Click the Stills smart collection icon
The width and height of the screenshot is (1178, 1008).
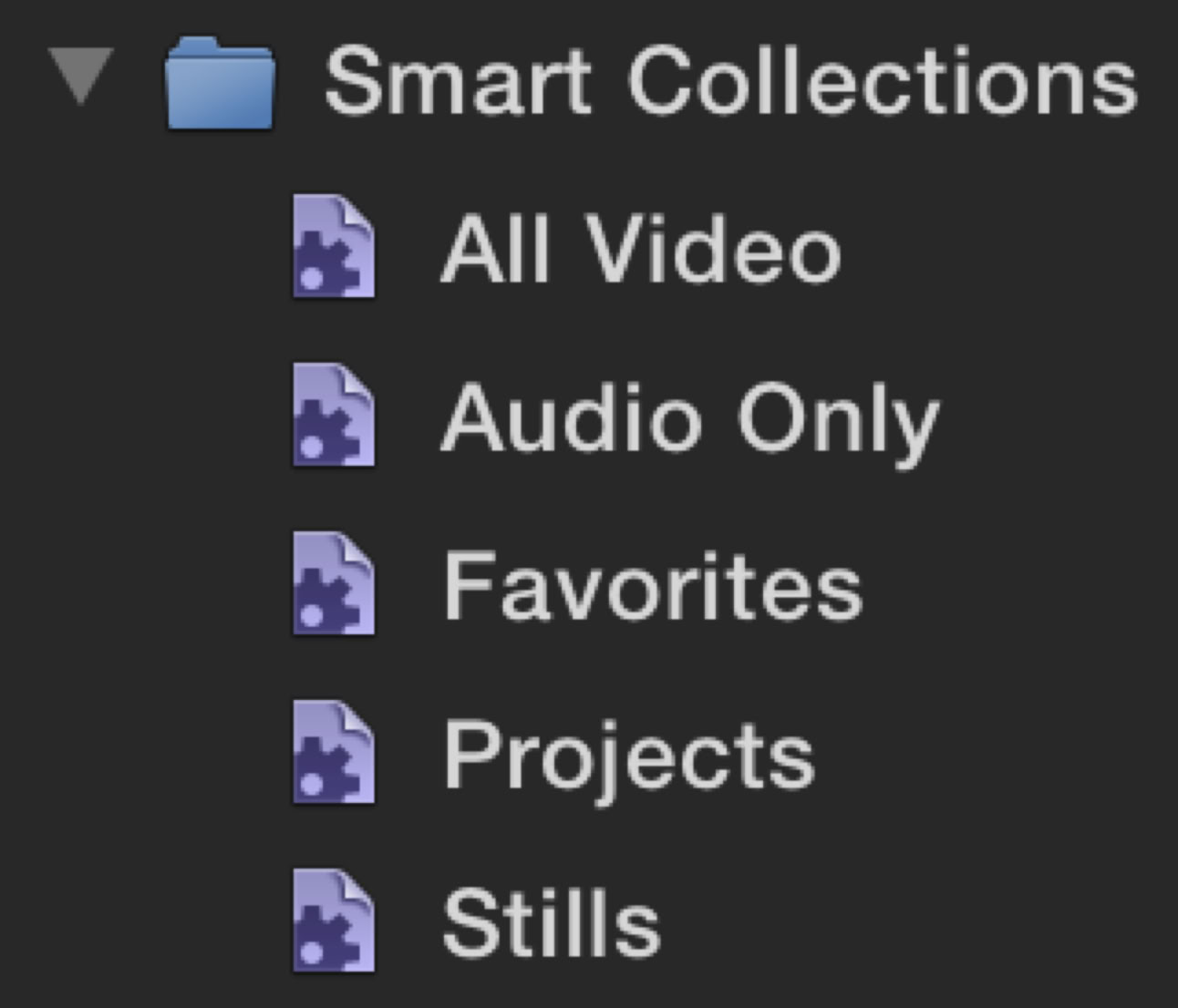click(333, 921)
